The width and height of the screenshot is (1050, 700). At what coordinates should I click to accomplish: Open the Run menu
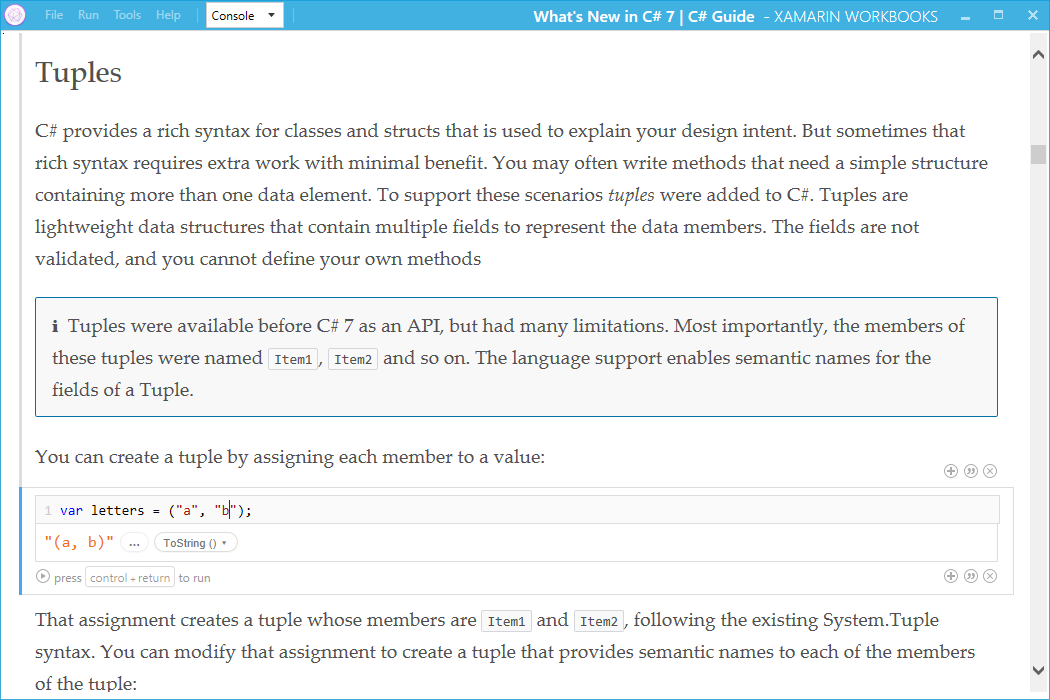tap(88, 16)
